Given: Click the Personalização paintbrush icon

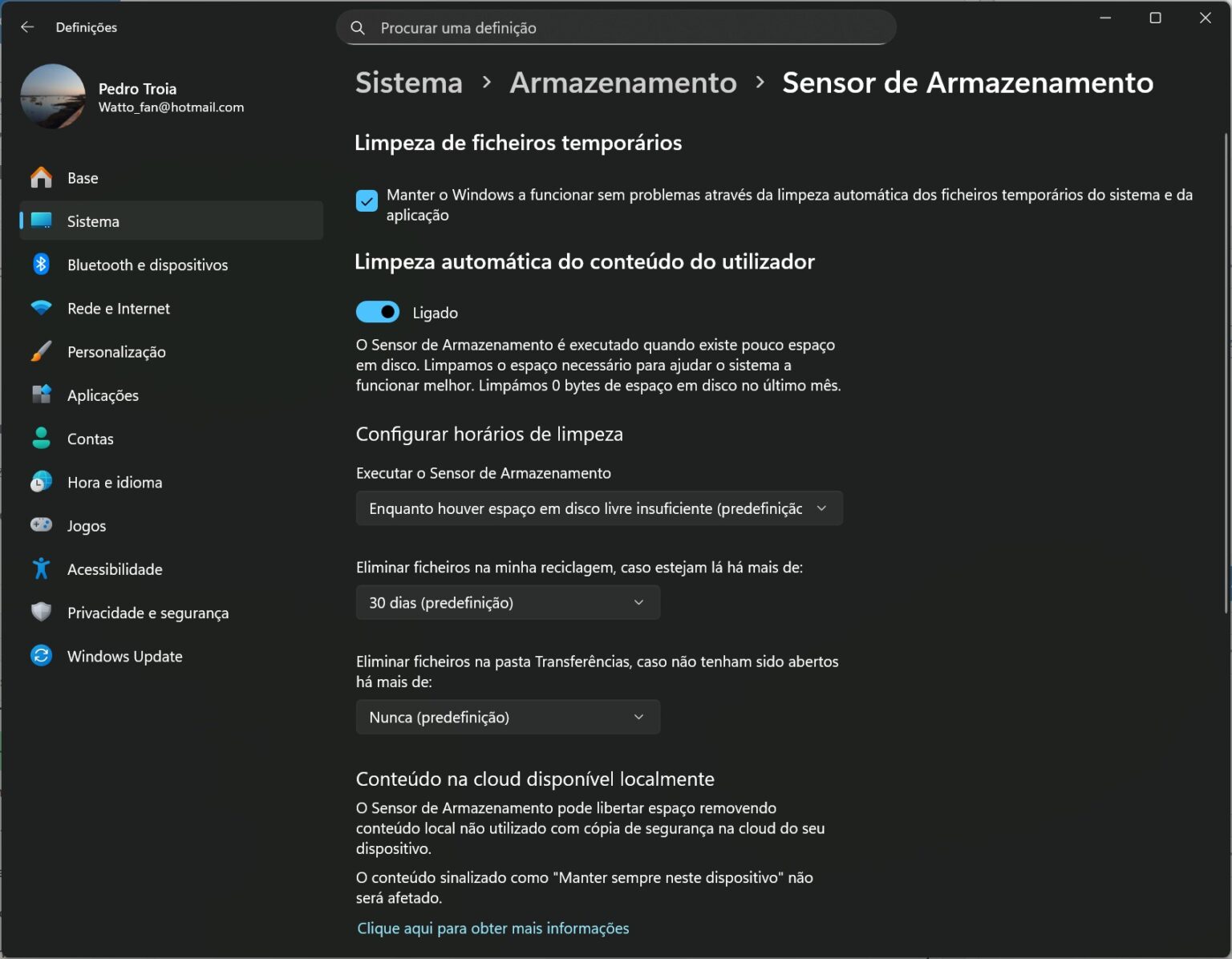Looking at the screenshot, I should (x=41, y=351).
